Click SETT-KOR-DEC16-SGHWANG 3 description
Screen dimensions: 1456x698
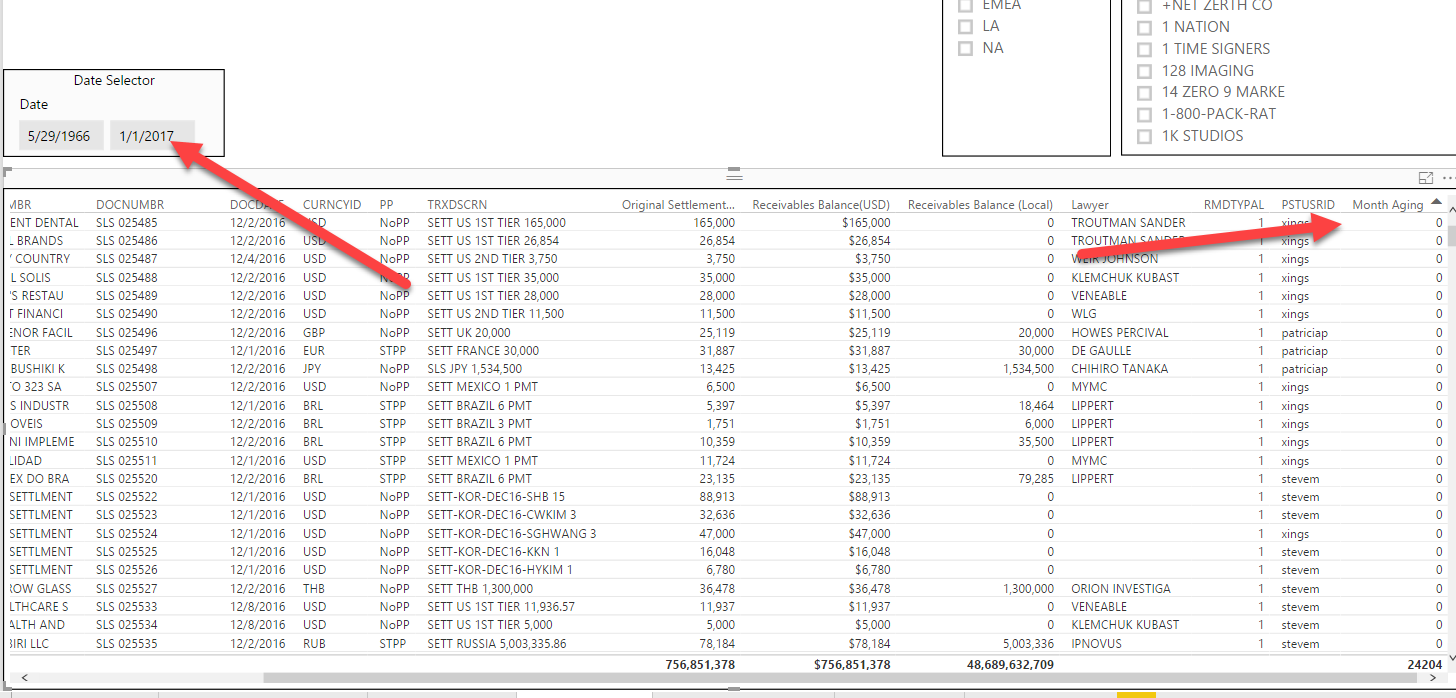pyautogui.click(x=511, y=533)
